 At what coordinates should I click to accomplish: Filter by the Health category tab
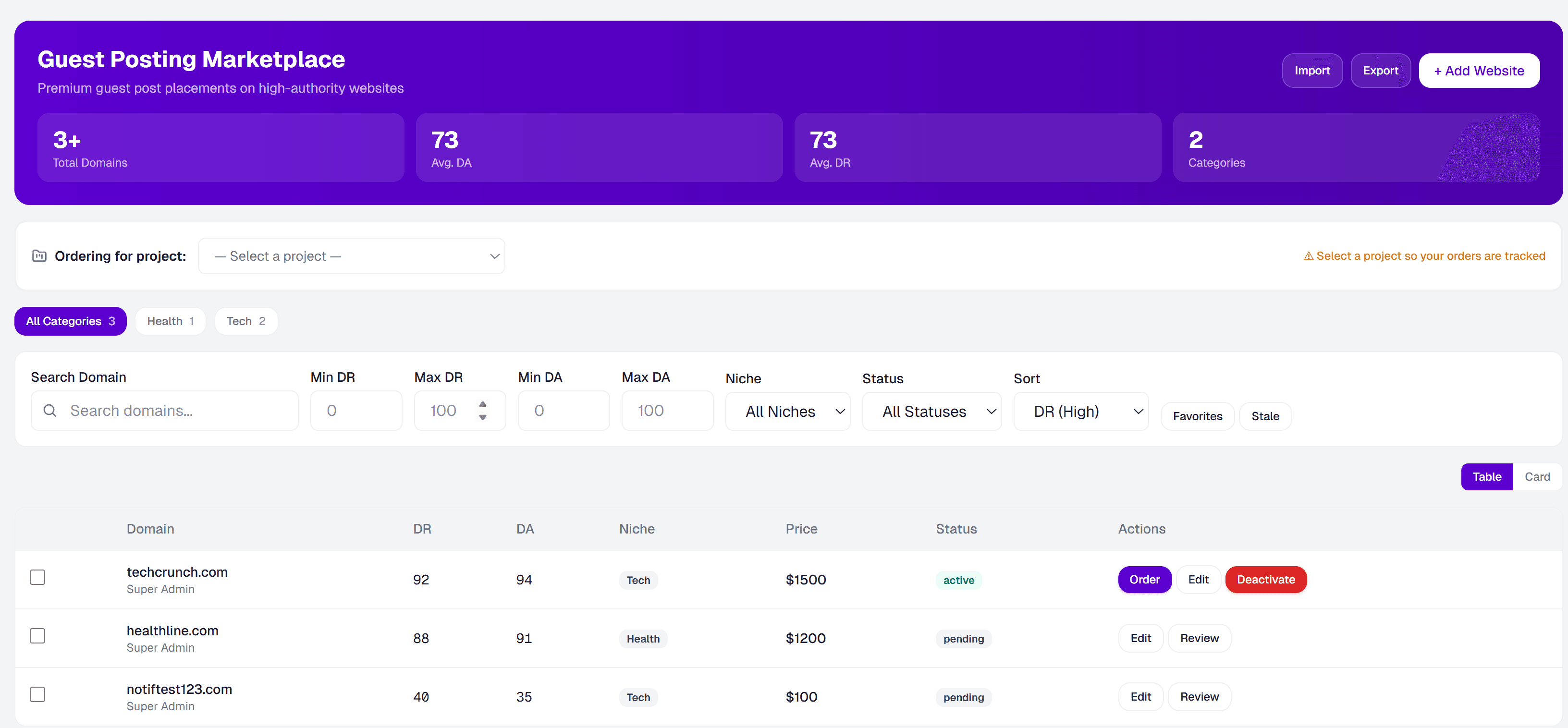pyautogui.click(x=171, y=321)
